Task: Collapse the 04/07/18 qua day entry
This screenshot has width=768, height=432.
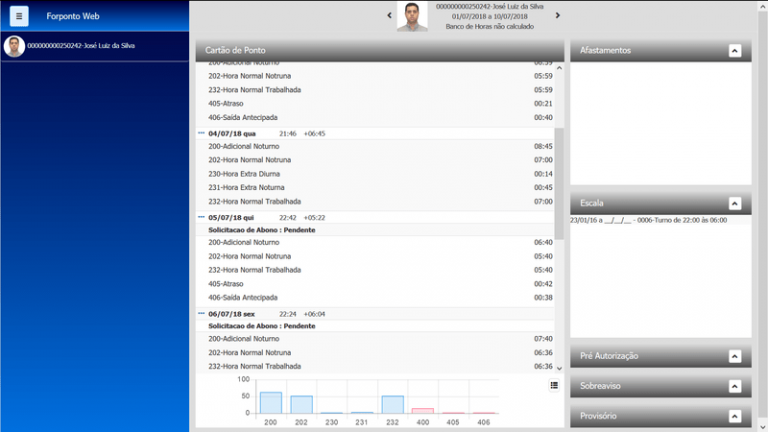Action: pyautogui.click(x=201, y=133)
